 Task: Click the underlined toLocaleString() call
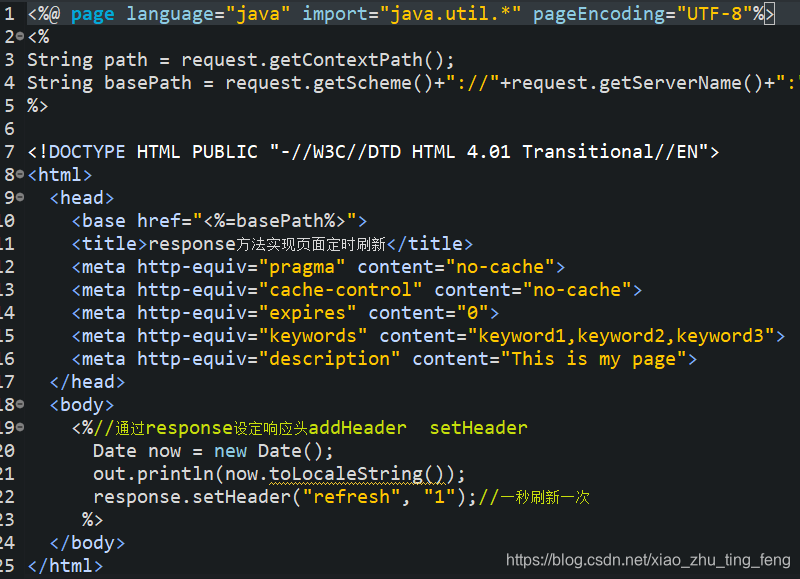(x=357, y=474)
